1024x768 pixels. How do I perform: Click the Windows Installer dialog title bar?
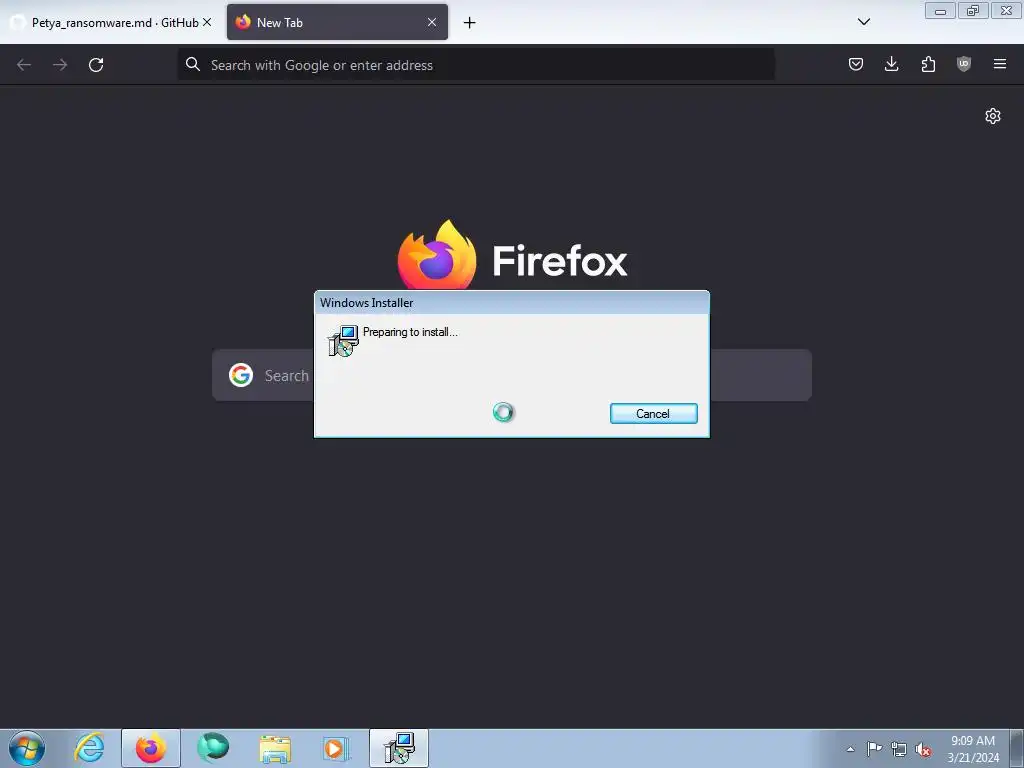(x=512, y=302)
